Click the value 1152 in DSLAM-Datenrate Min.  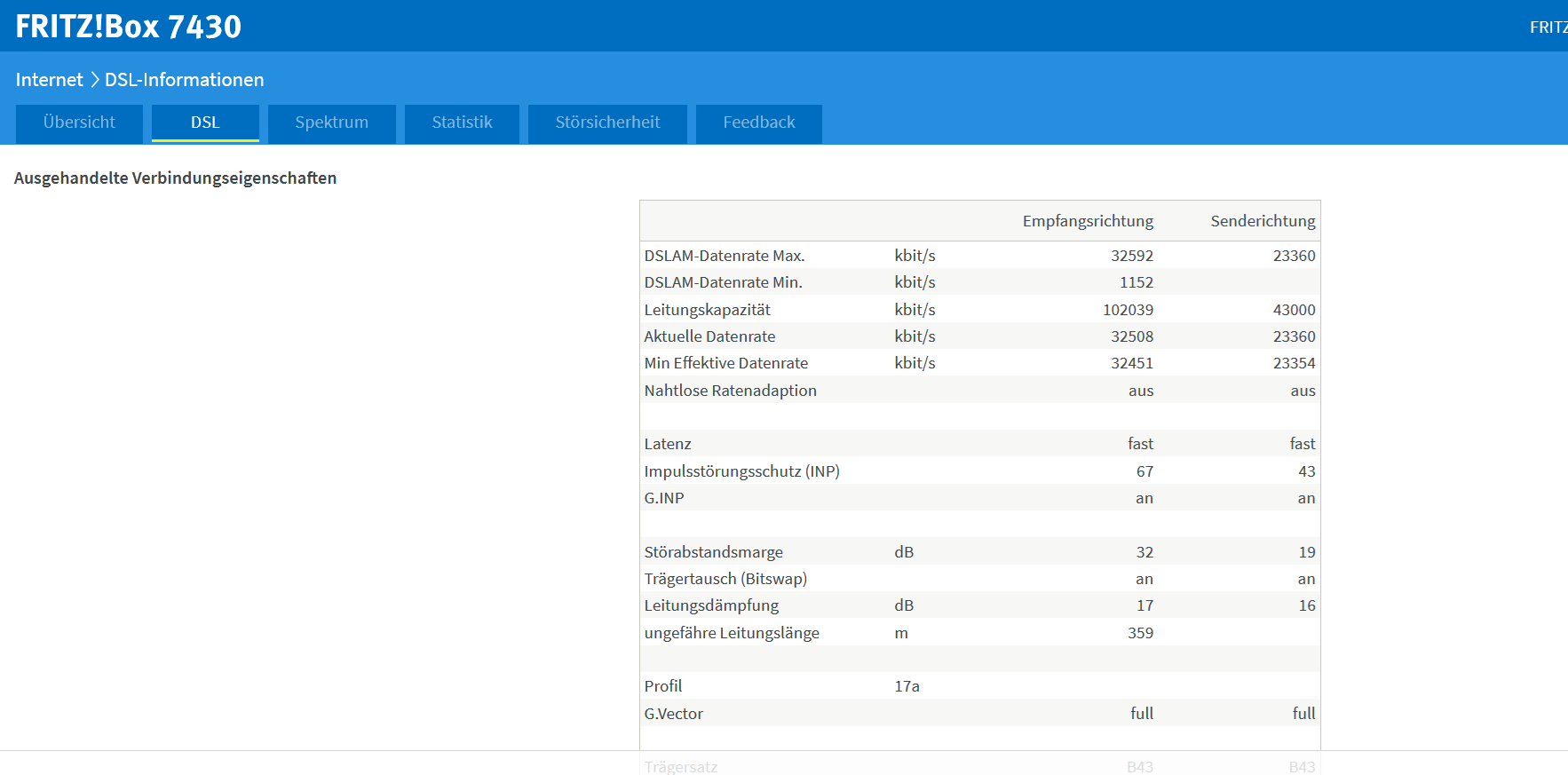click(1136, 282)
